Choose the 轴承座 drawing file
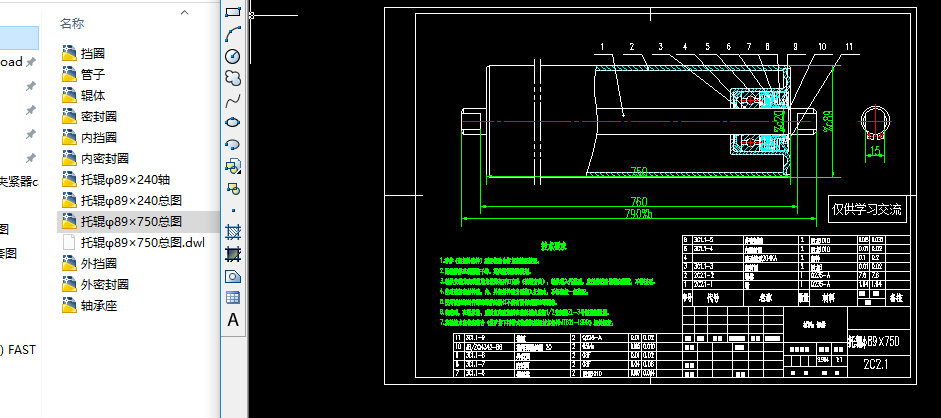The width and height of the screenshot is (941, 418). coord(99,305)
